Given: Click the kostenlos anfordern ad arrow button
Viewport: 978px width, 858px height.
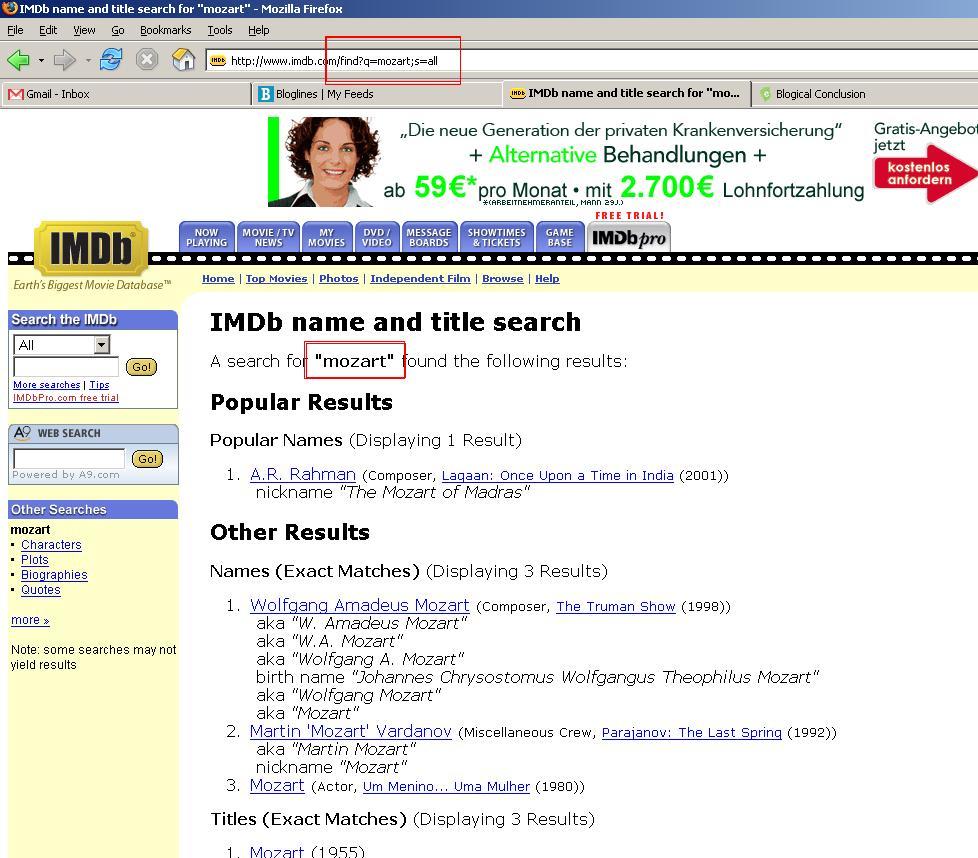Looking at the screenshot, I should pyautogui.click(x=924, y=173).
